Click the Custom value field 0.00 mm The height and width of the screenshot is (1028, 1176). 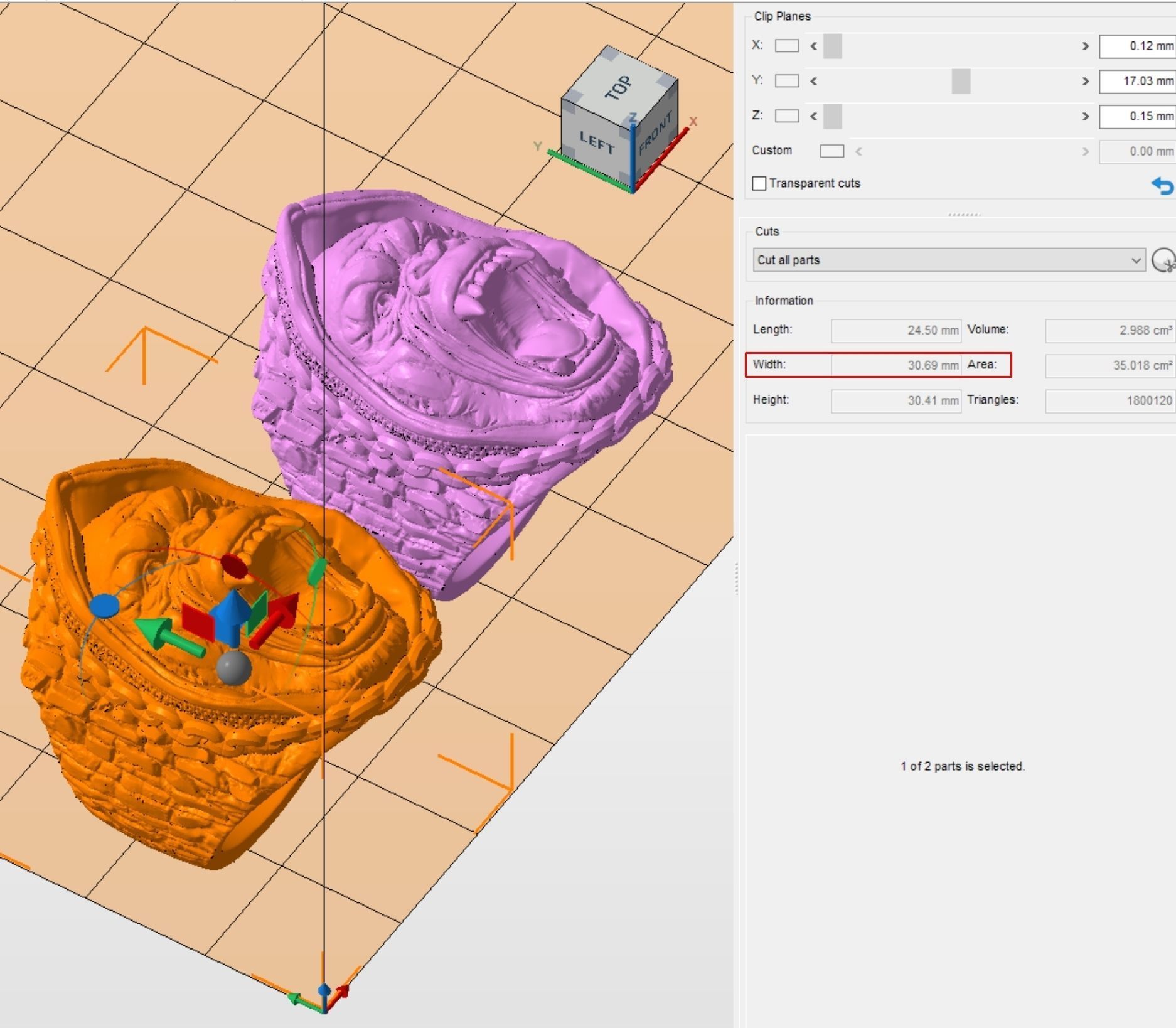coord(1137,151)
